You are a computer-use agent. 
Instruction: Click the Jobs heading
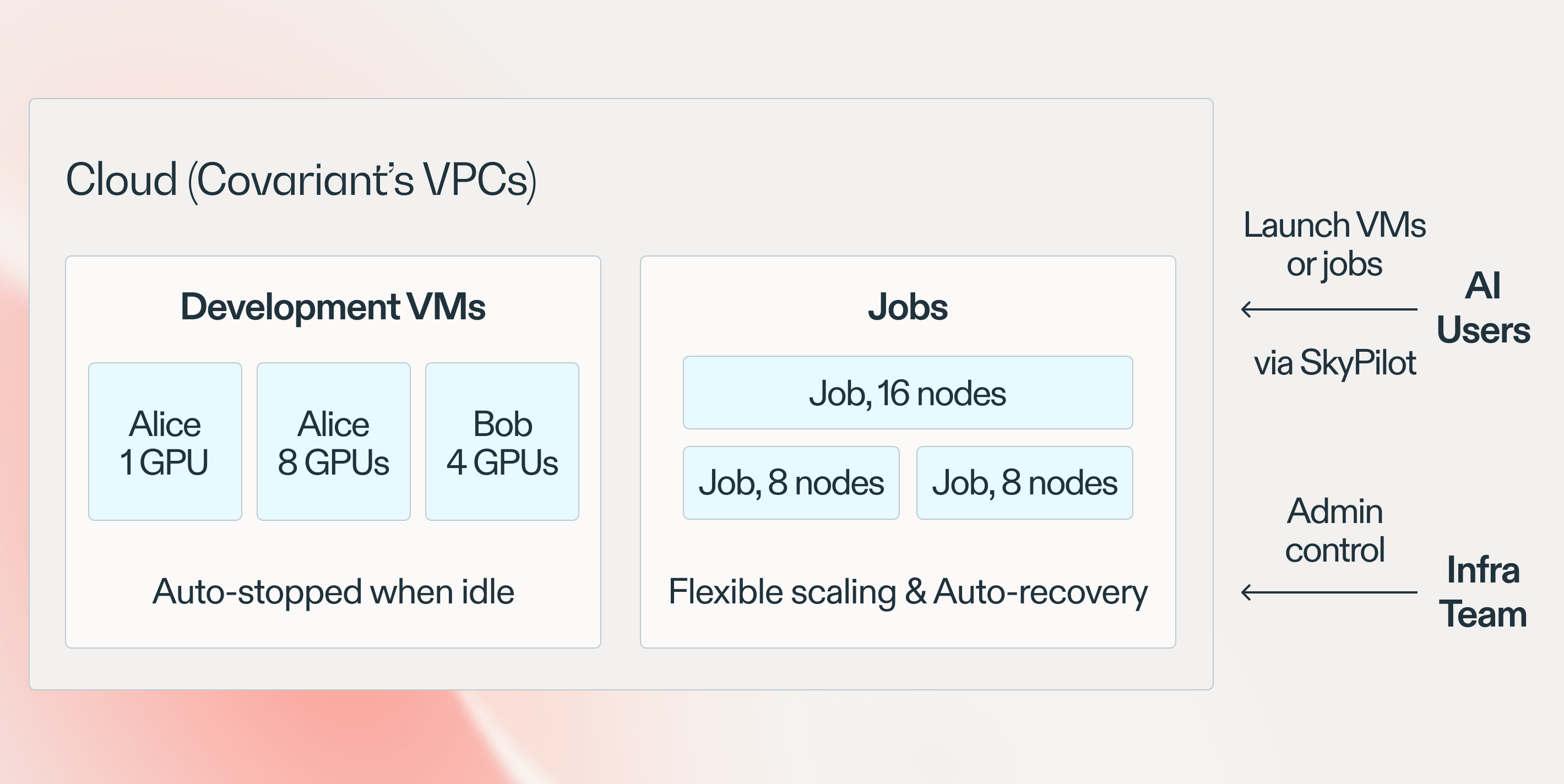pyautogui.click(x=908, y=307)
